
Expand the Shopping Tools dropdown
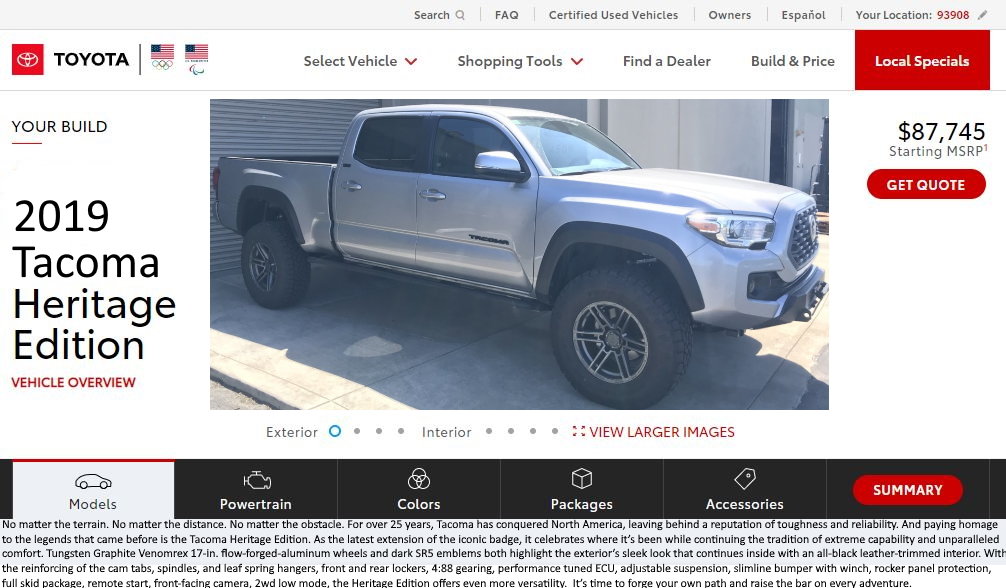coord(520,61)
